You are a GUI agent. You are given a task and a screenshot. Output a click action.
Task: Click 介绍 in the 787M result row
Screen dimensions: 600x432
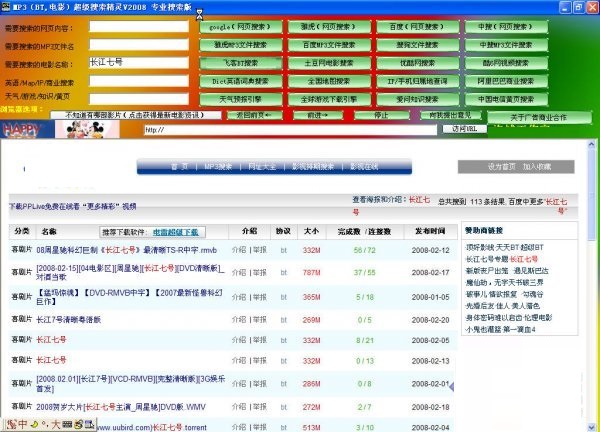coord(239,272)
